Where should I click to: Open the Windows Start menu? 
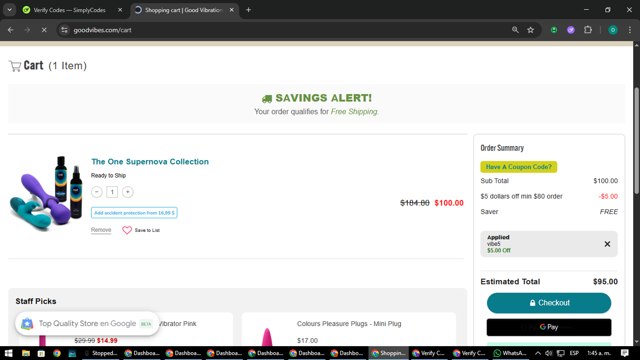8,353
